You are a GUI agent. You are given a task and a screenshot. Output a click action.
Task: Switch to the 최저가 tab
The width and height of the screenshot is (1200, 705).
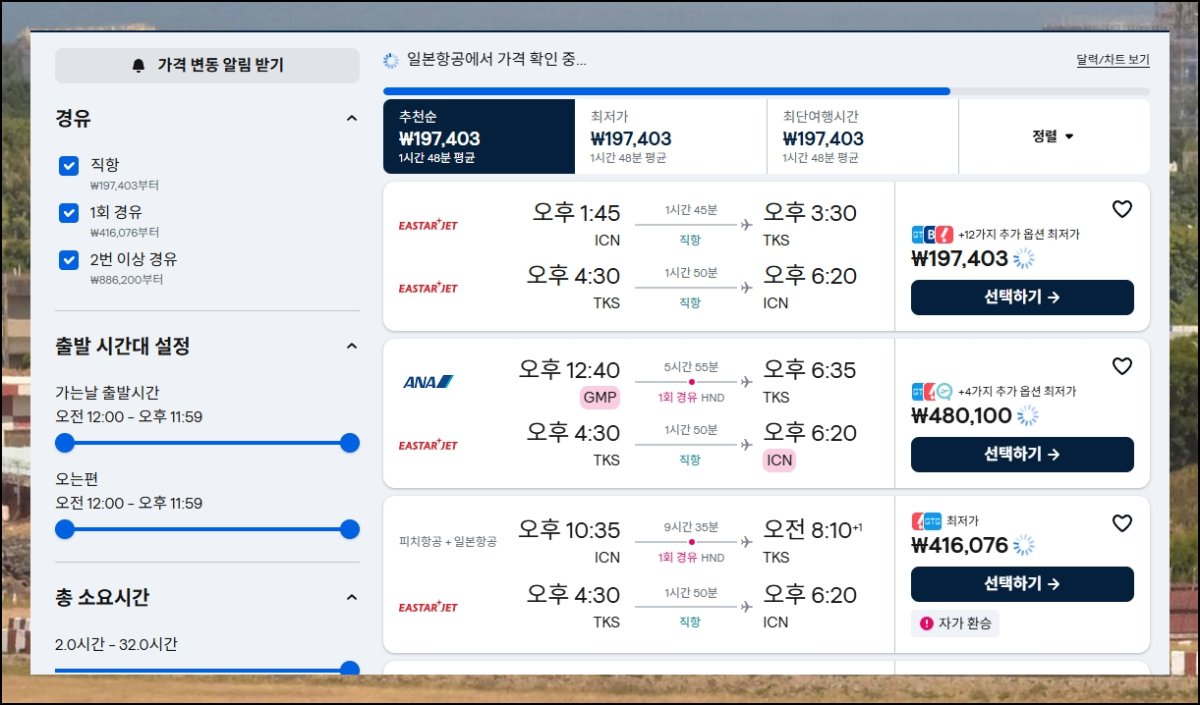[x=671, y=136]
